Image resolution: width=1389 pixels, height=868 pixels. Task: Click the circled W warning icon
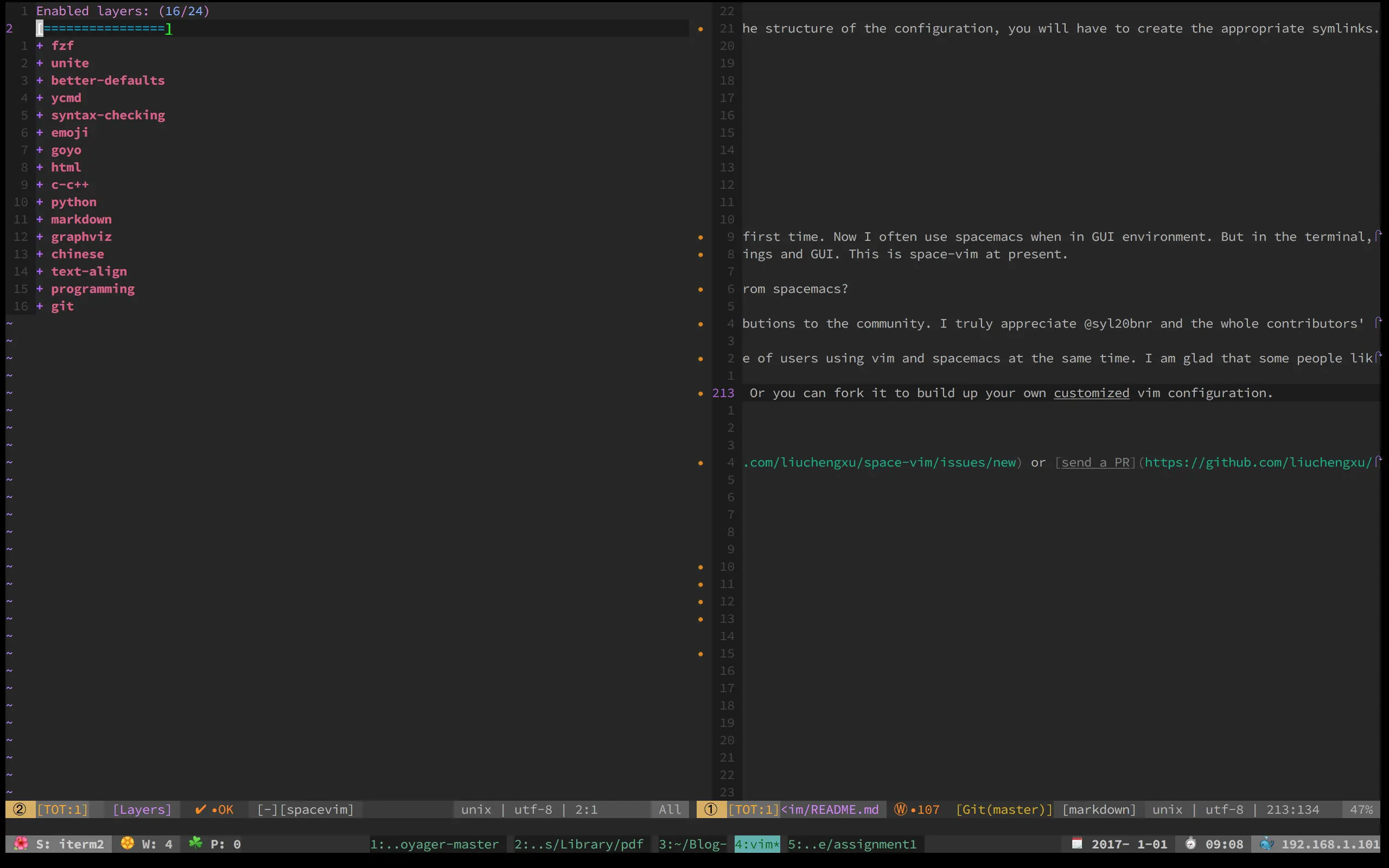[x=901, y=809]
